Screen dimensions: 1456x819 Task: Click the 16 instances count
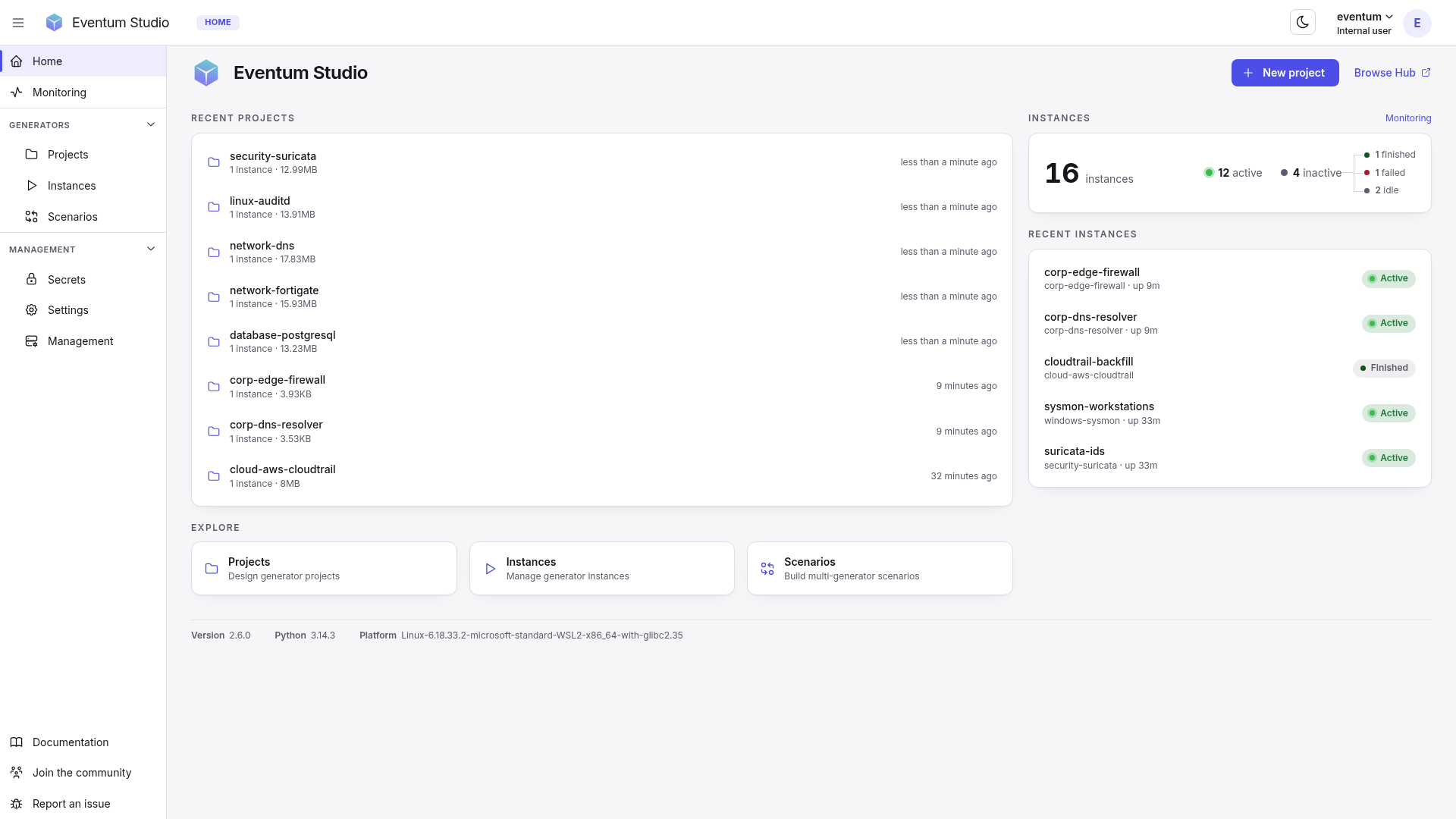(x=1089, y=174)
